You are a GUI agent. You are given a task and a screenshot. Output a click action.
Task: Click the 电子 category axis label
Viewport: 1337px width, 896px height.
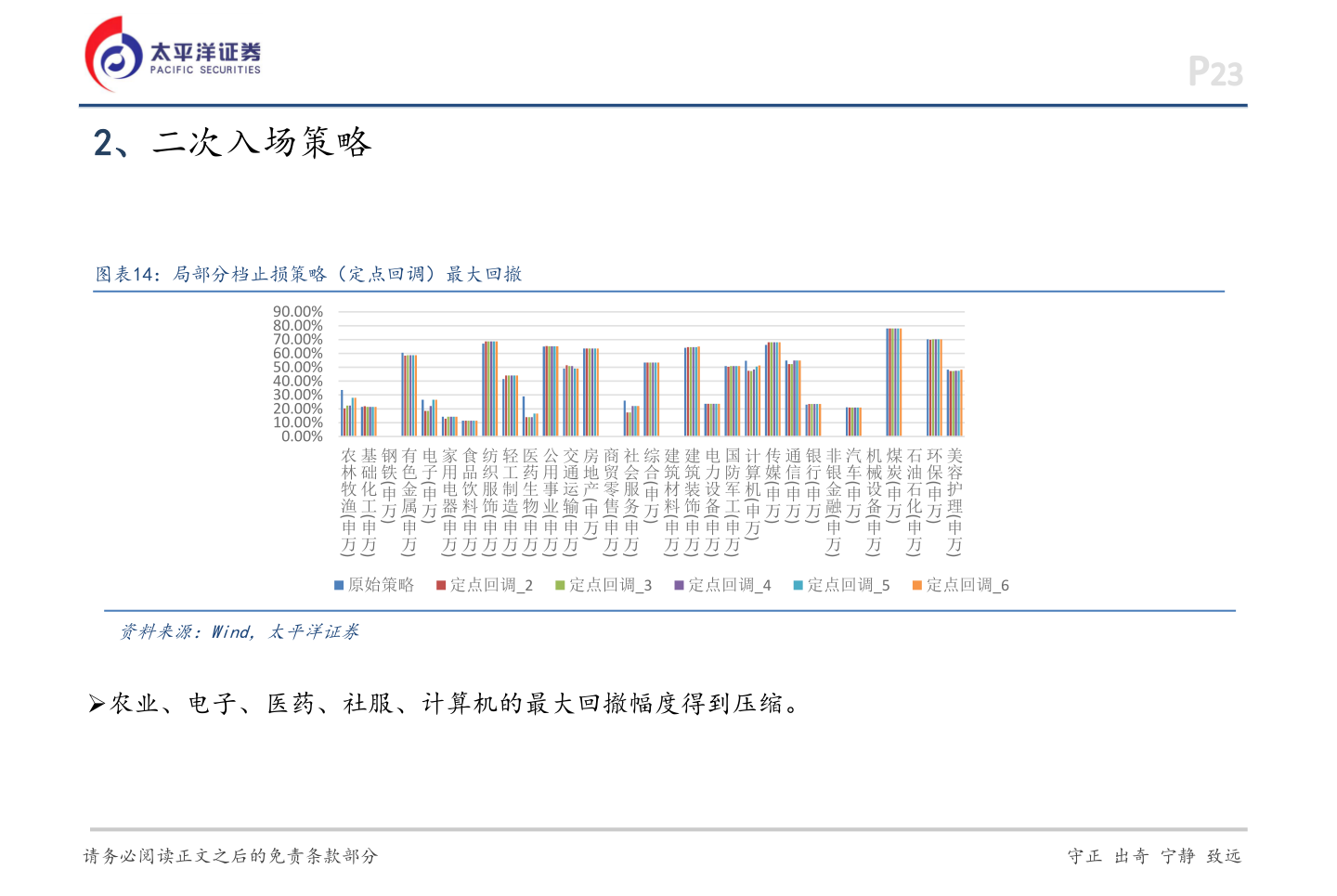pos(430,484)
